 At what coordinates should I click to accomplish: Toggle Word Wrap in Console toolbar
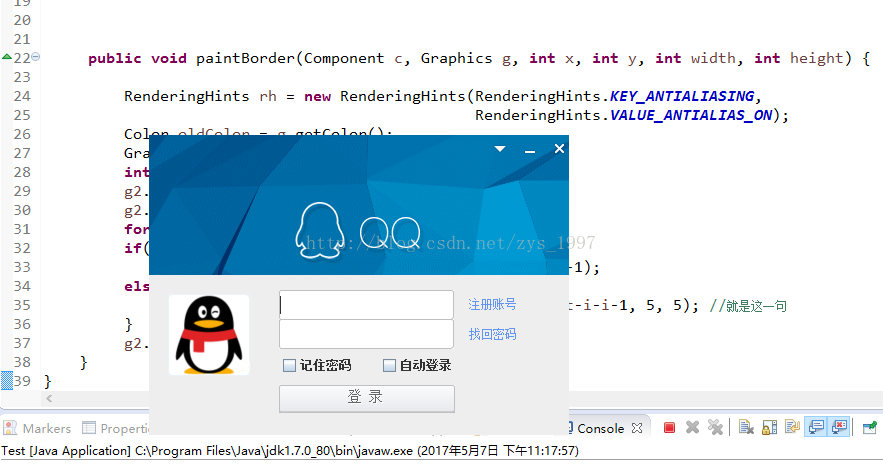[x=792, y=428]
